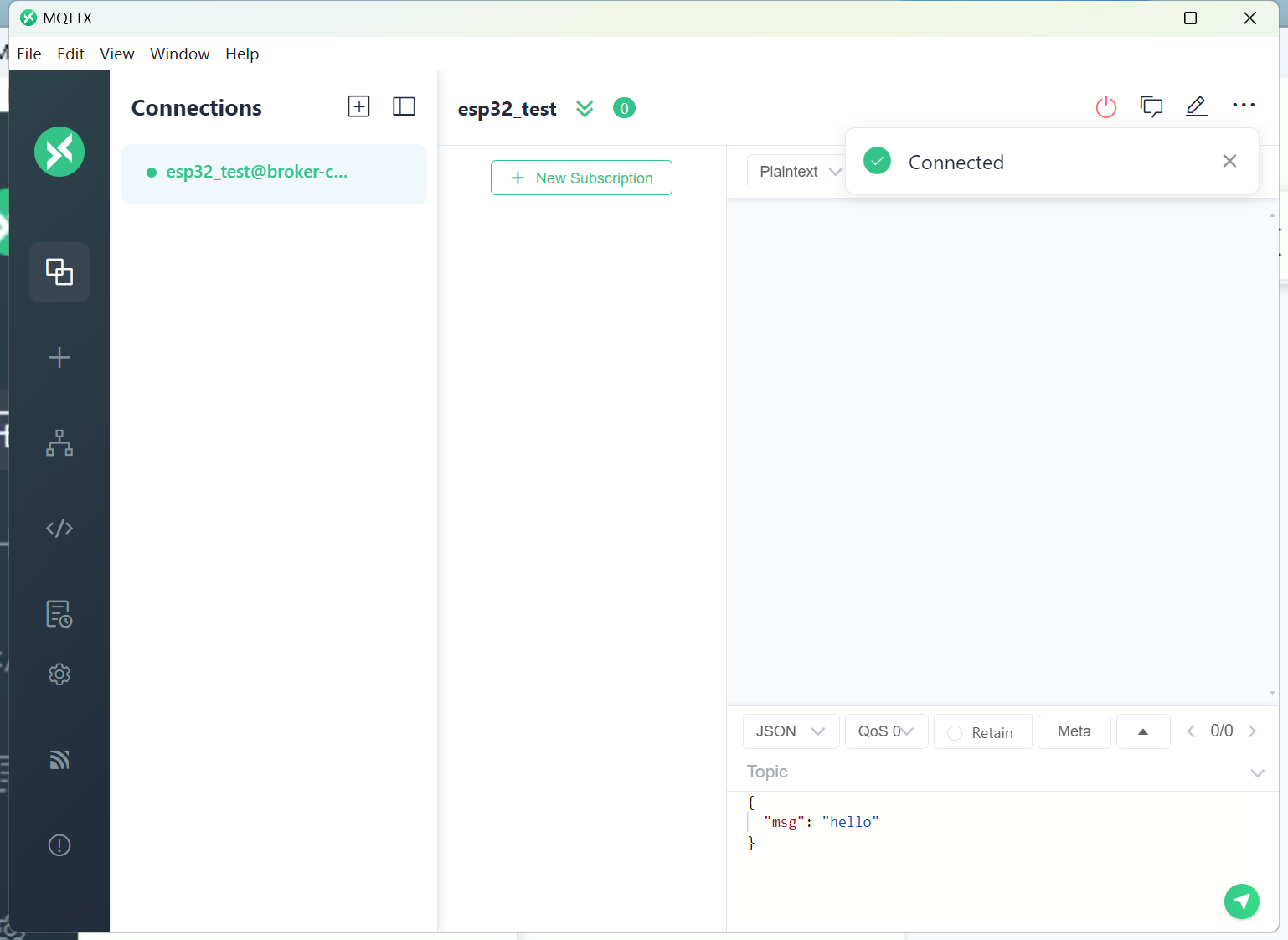Open the View menu
The height and width of the screenshot is (940, 1288).
117,54
